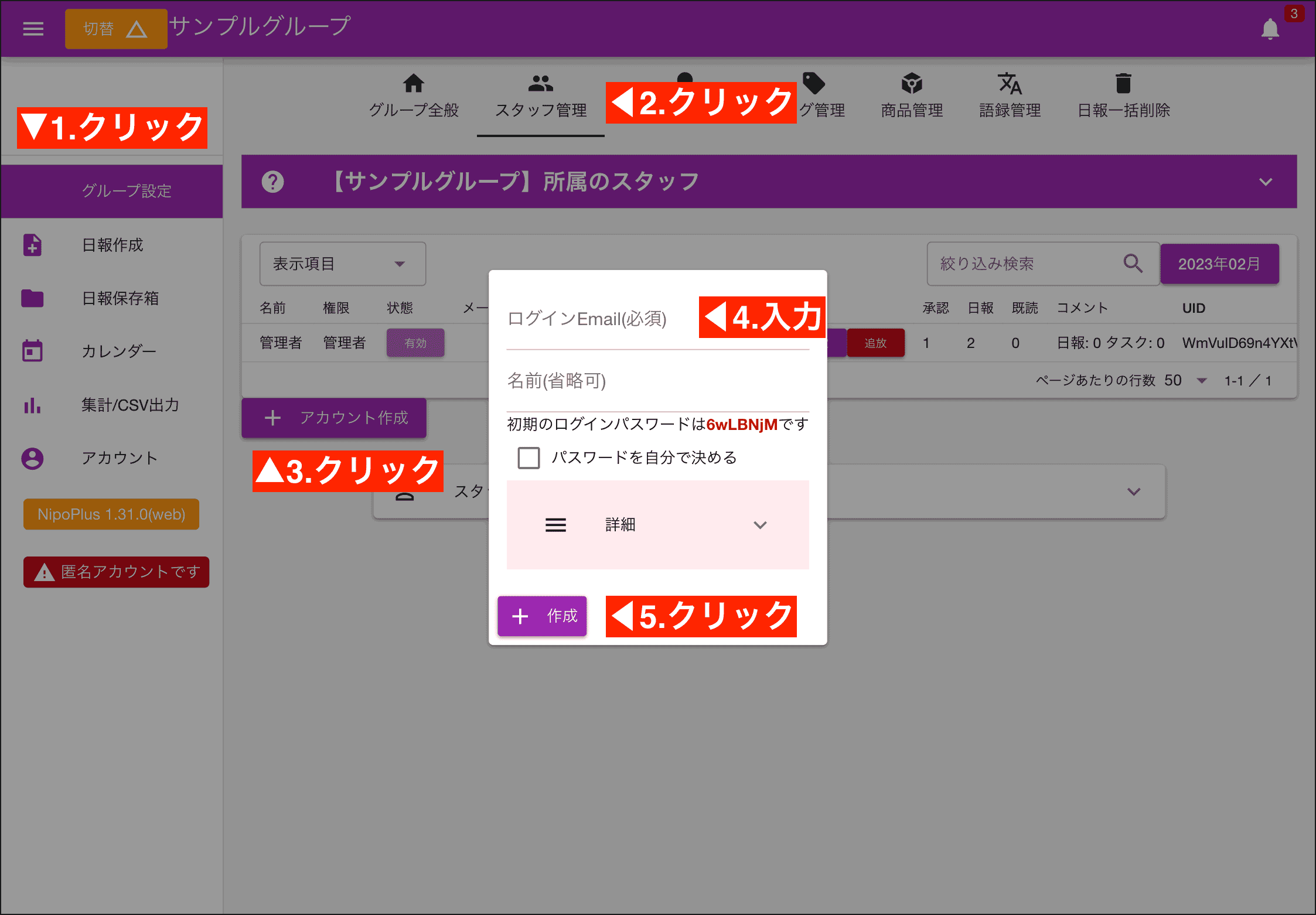This screenshot has height=915, width=1316.
Task: Toggle the 有効 status for 管理者
Action: [415, 343]
